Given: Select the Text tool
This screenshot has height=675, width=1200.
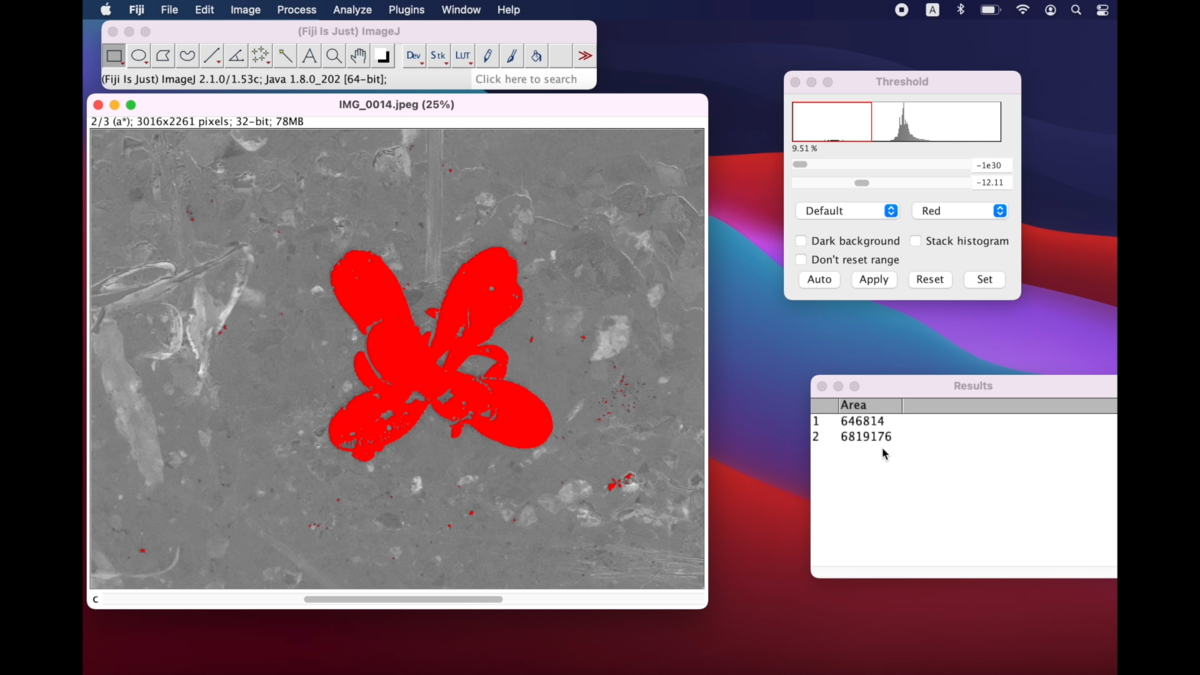Looking at the screenshot, I should pos(309,56).
